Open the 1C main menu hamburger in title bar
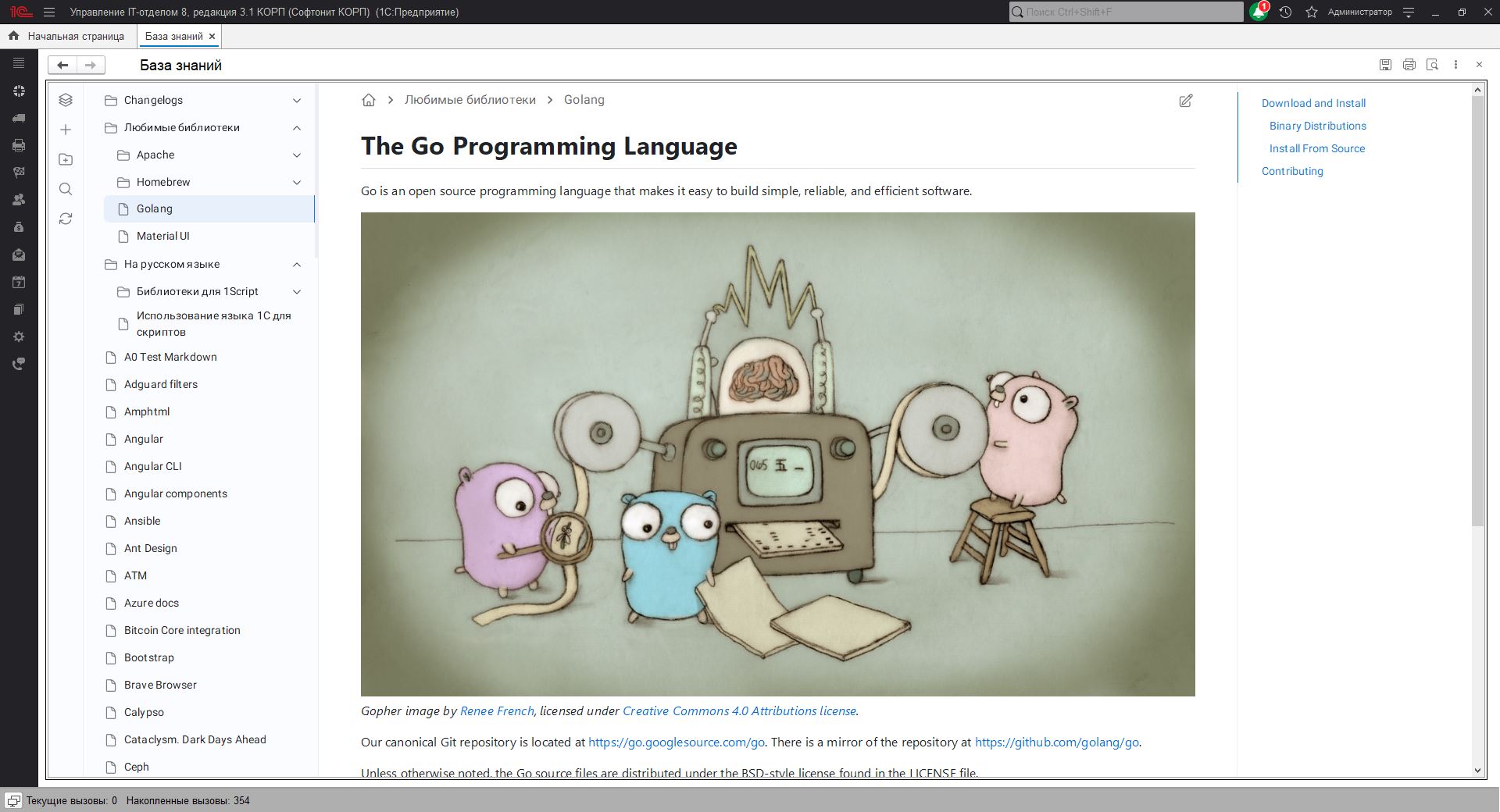The height and width of the screenshot is (812, 1500). click(49, 12)
